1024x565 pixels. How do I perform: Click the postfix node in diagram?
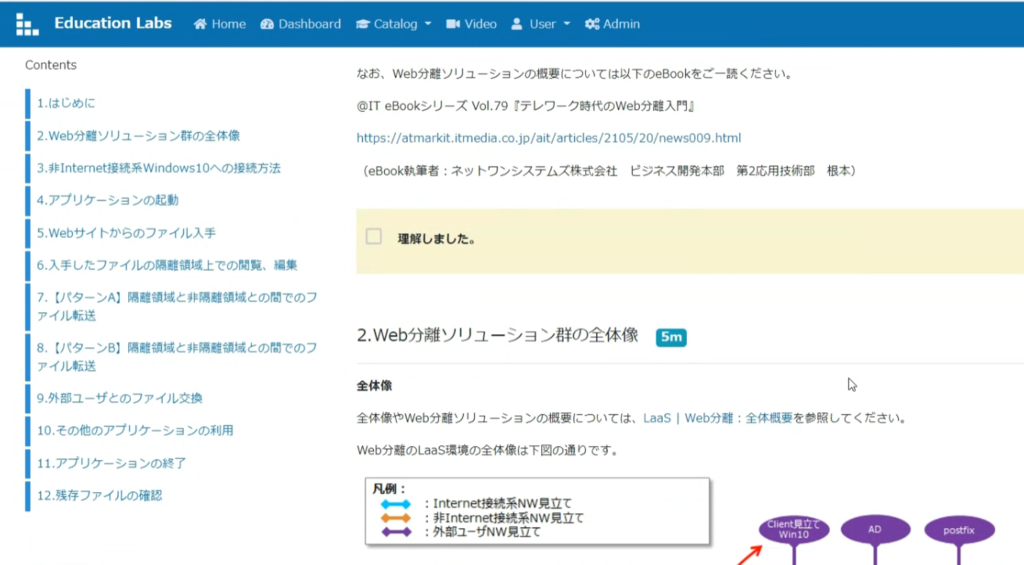[x=959, y=530]
